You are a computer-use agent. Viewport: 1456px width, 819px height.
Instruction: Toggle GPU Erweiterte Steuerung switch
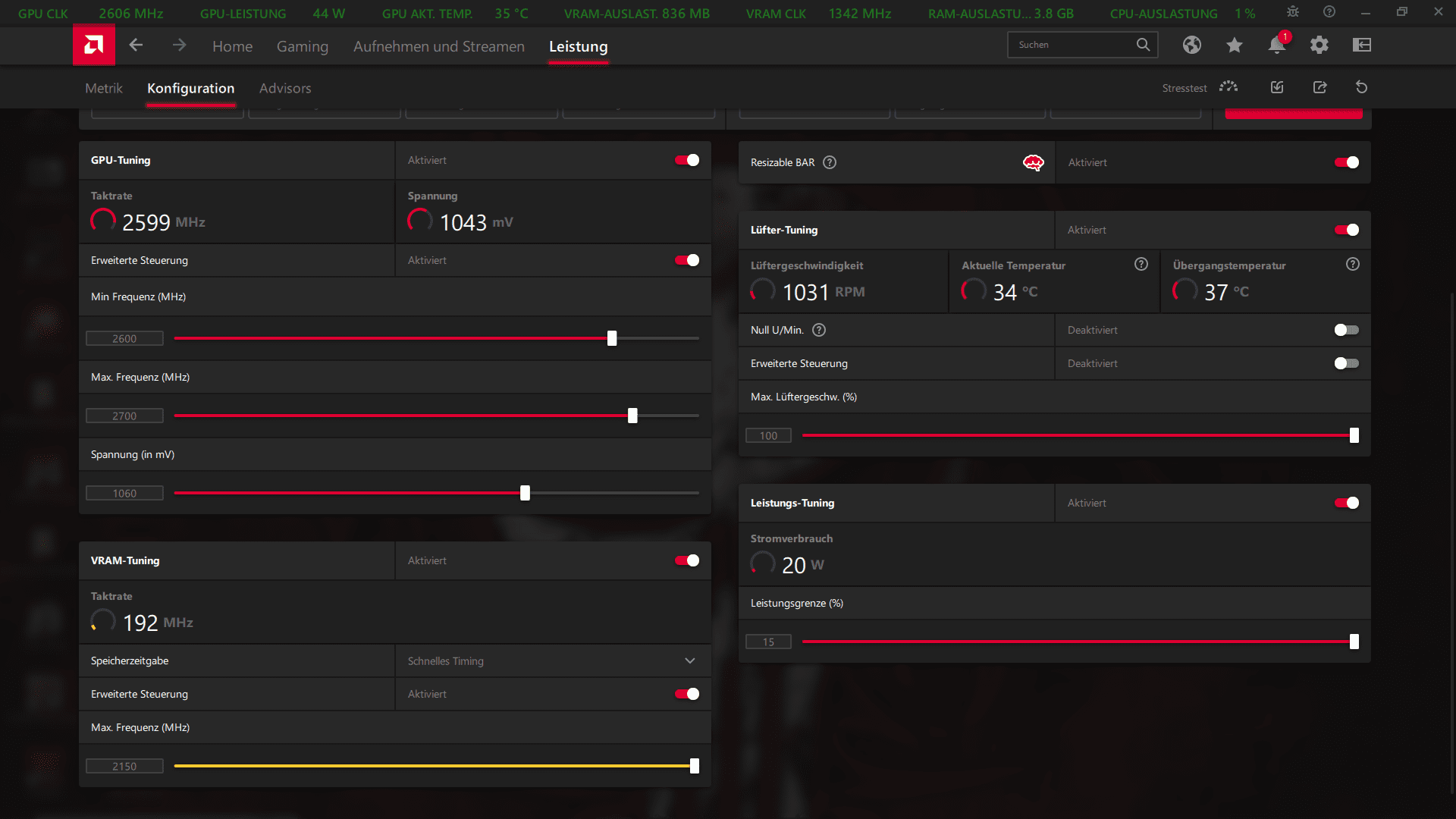[x=687, y=260]
